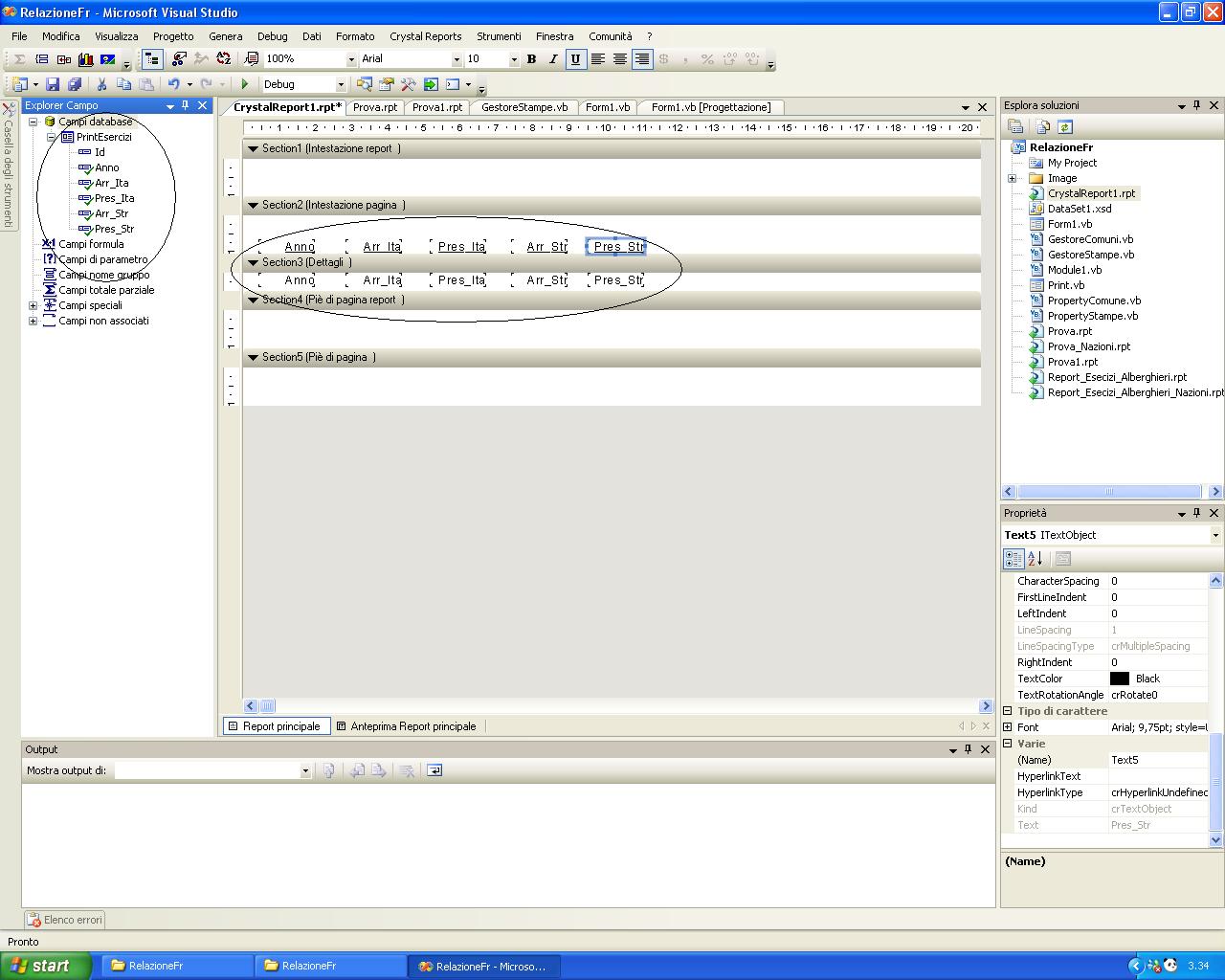Click Alphabetical sort icon in Properties panel
The width and height of the screenshot is (1225, 980).
click(x=1036, y=559)
